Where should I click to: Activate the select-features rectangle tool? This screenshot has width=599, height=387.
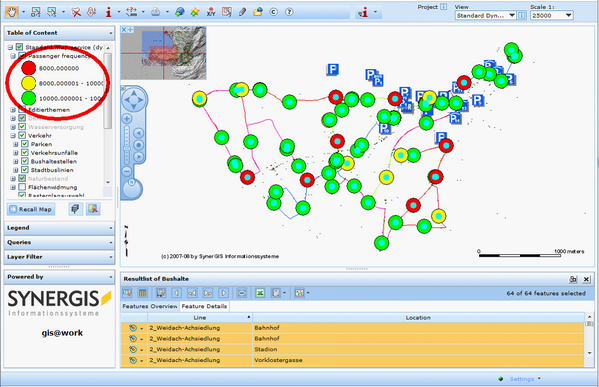(52, 12)
